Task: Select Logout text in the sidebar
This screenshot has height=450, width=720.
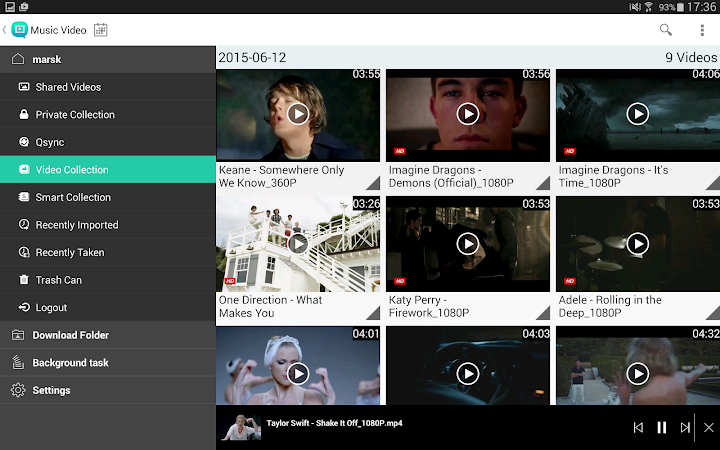Action: pyautogui.click(x=51, y=307)
